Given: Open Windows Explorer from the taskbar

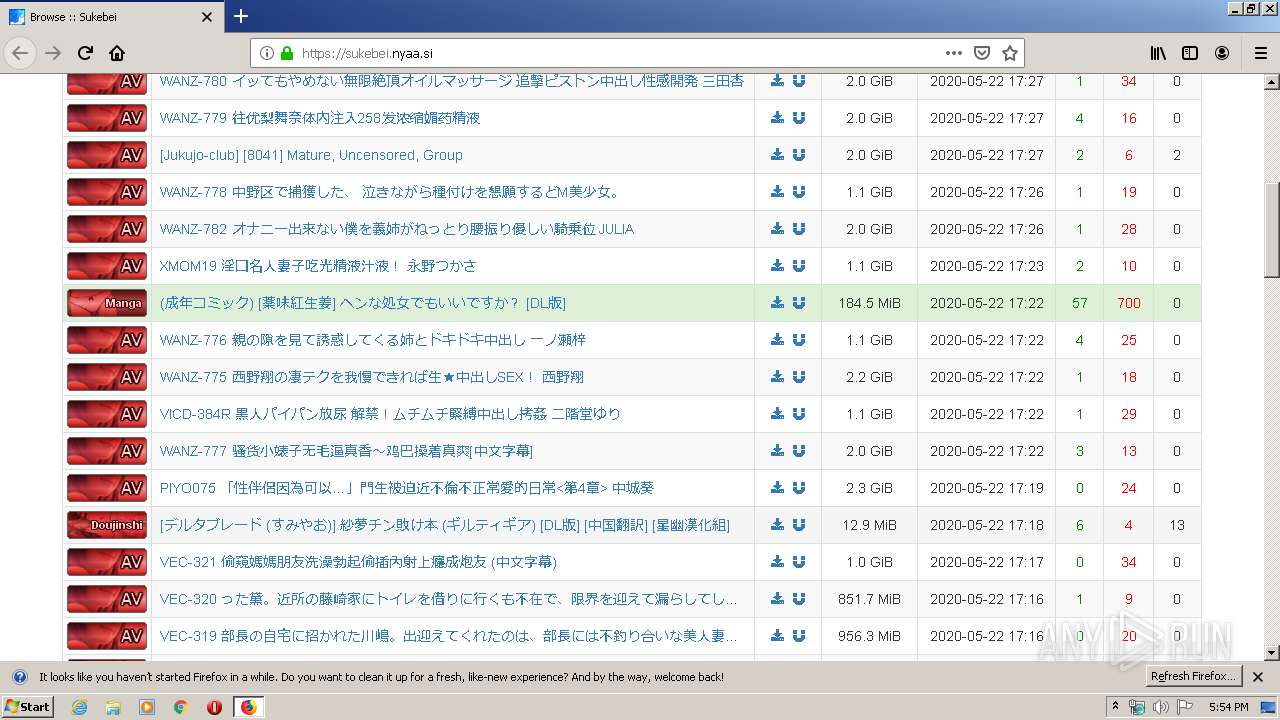Looking at the screenshot, I should 113,707.
